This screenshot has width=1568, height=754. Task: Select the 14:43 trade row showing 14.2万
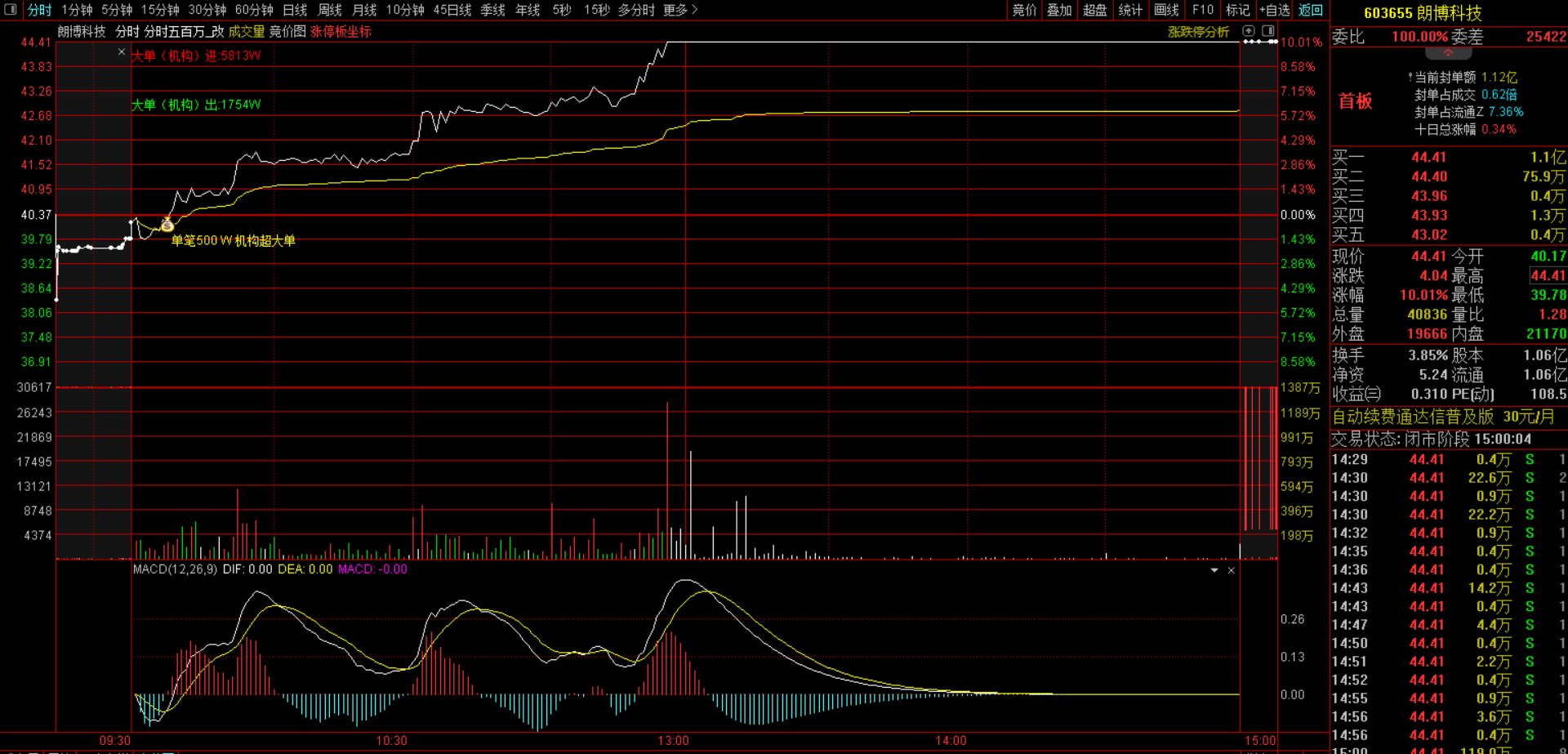1449,588
